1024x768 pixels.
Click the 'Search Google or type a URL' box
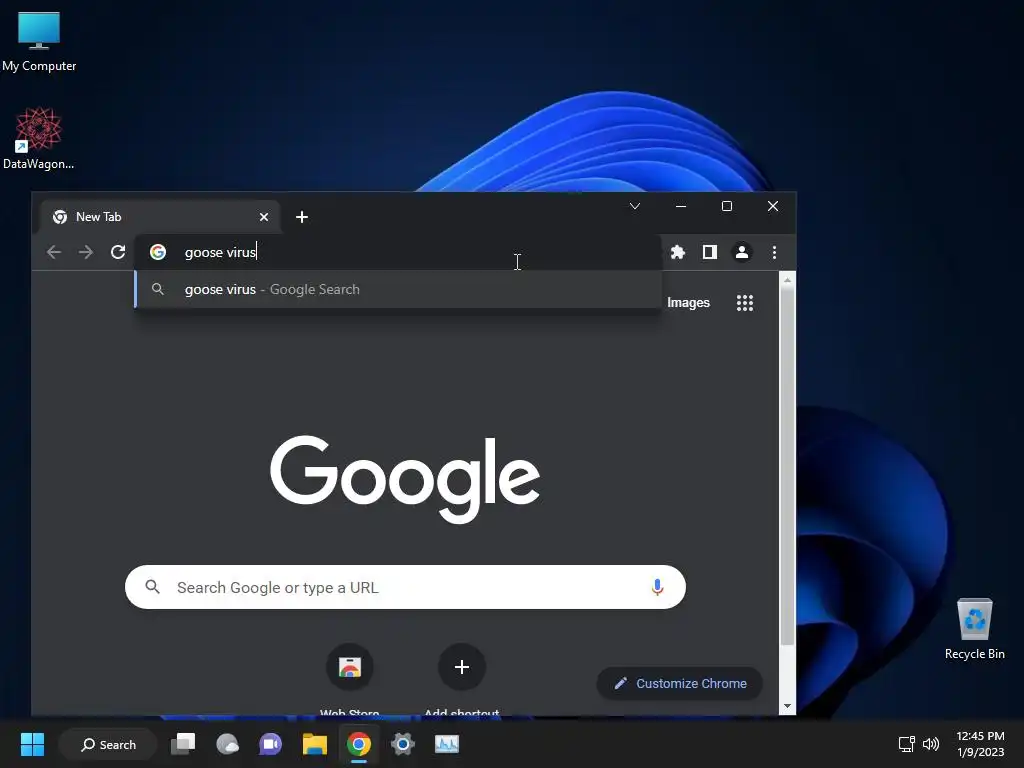coord(405,587)
